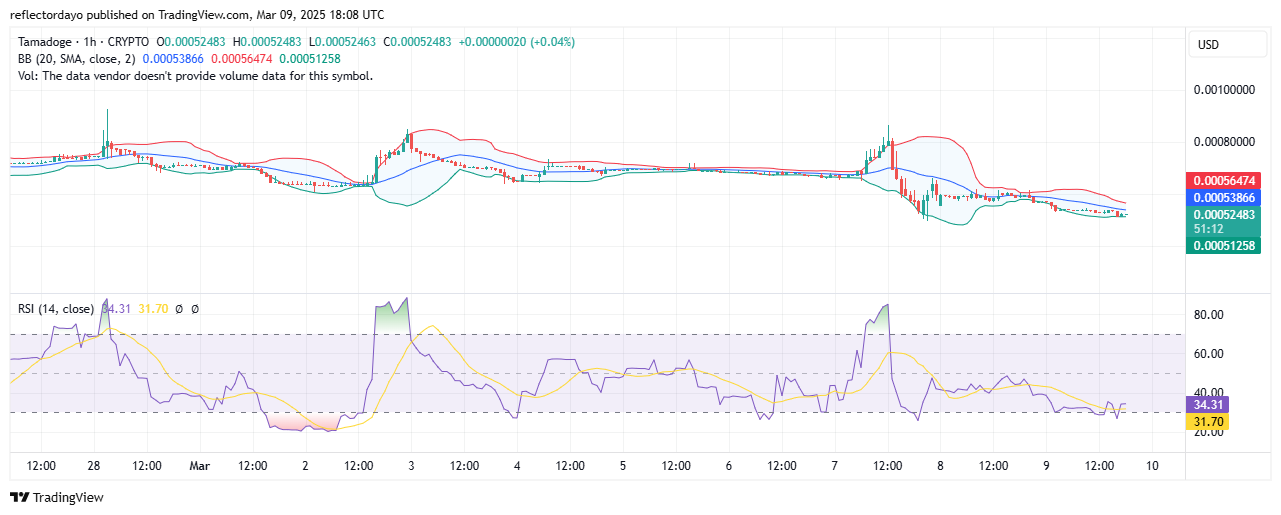Click the Mar label on time axis
Image resolution: width=1281 pixels, height=515 pixels.
click(x=200, y=466)
